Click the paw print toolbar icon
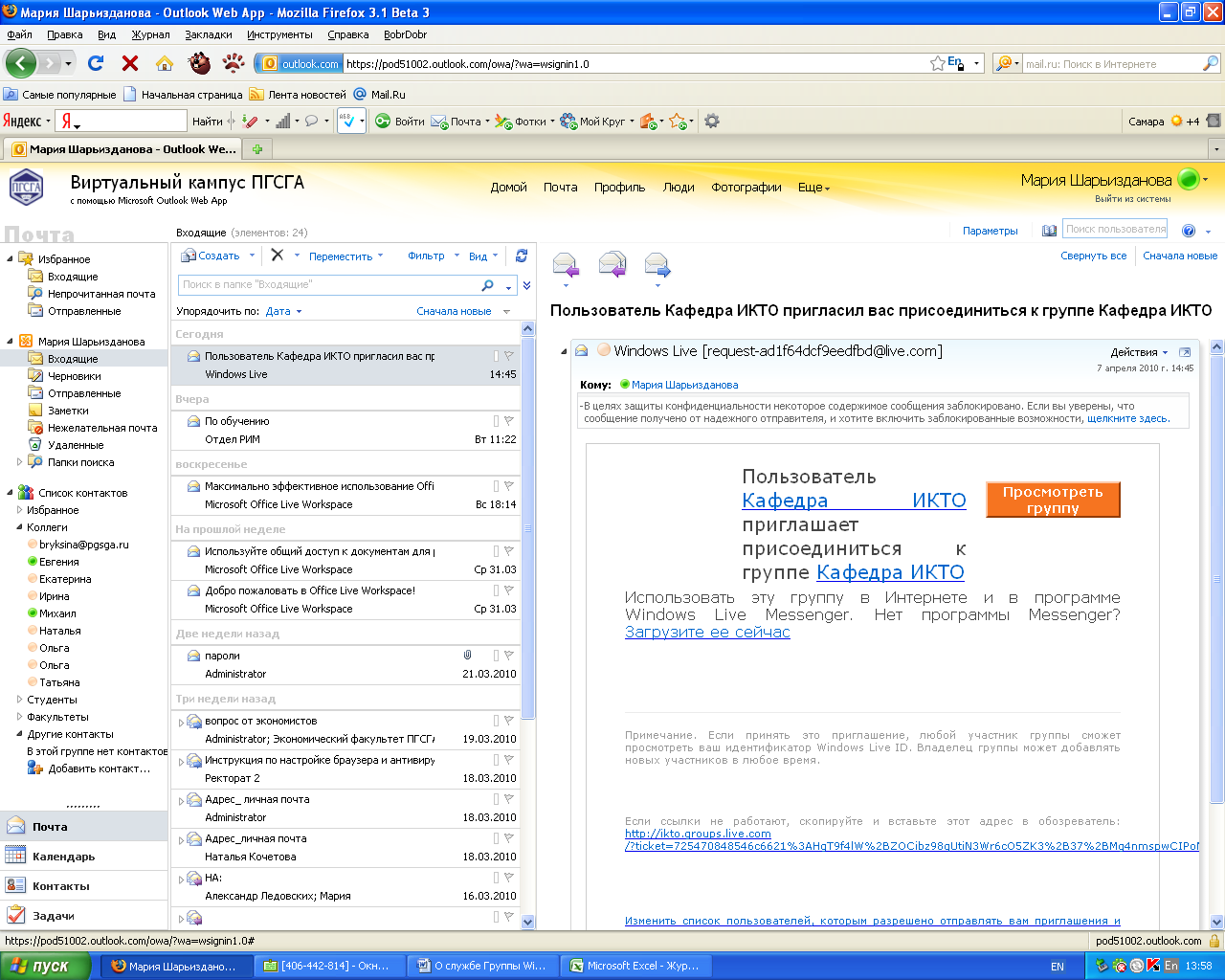The width and height of the screenshot is (1225, 980). (x=234, y=63)
